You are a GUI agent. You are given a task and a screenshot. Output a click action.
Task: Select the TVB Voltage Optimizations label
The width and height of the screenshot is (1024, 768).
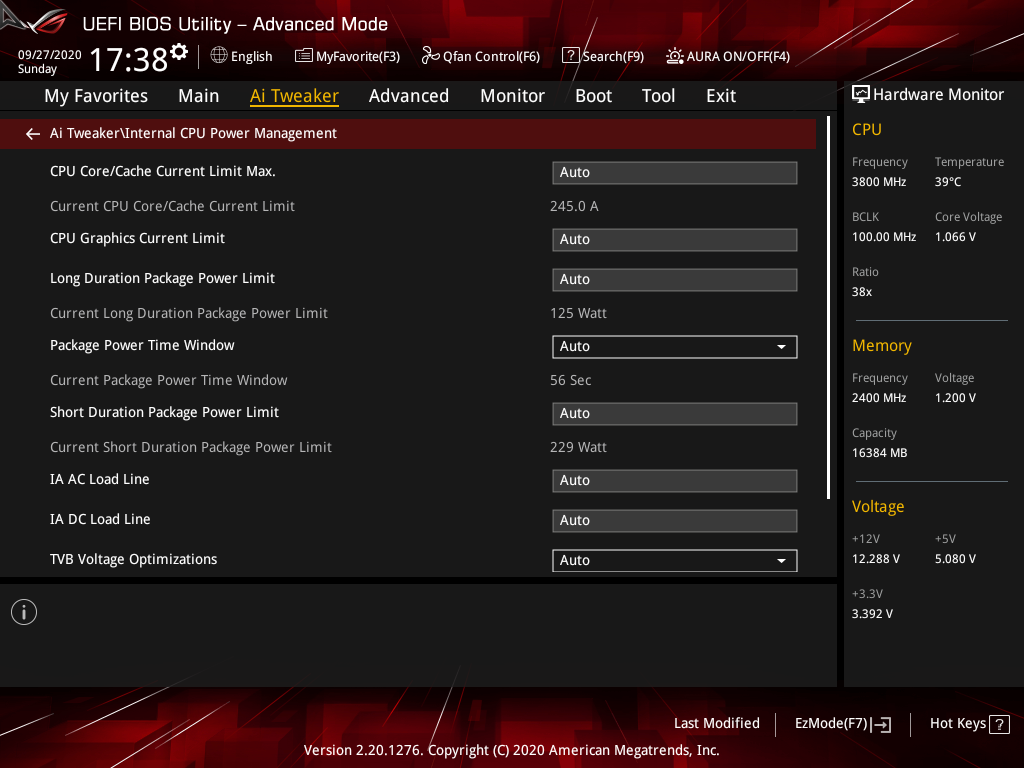tap(133, 560)
